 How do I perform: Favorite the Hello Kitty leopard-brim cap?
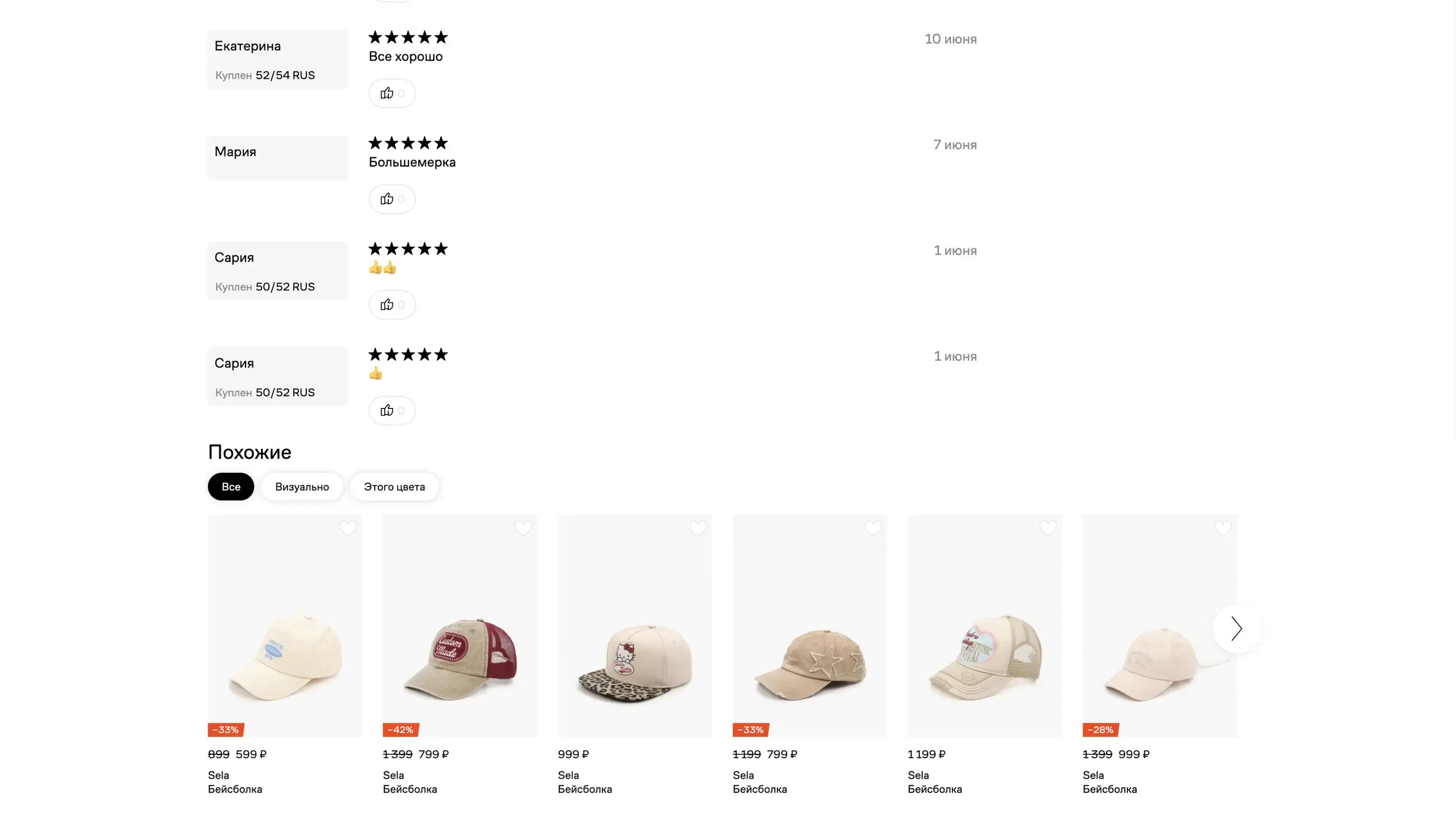tap(698, 528)
